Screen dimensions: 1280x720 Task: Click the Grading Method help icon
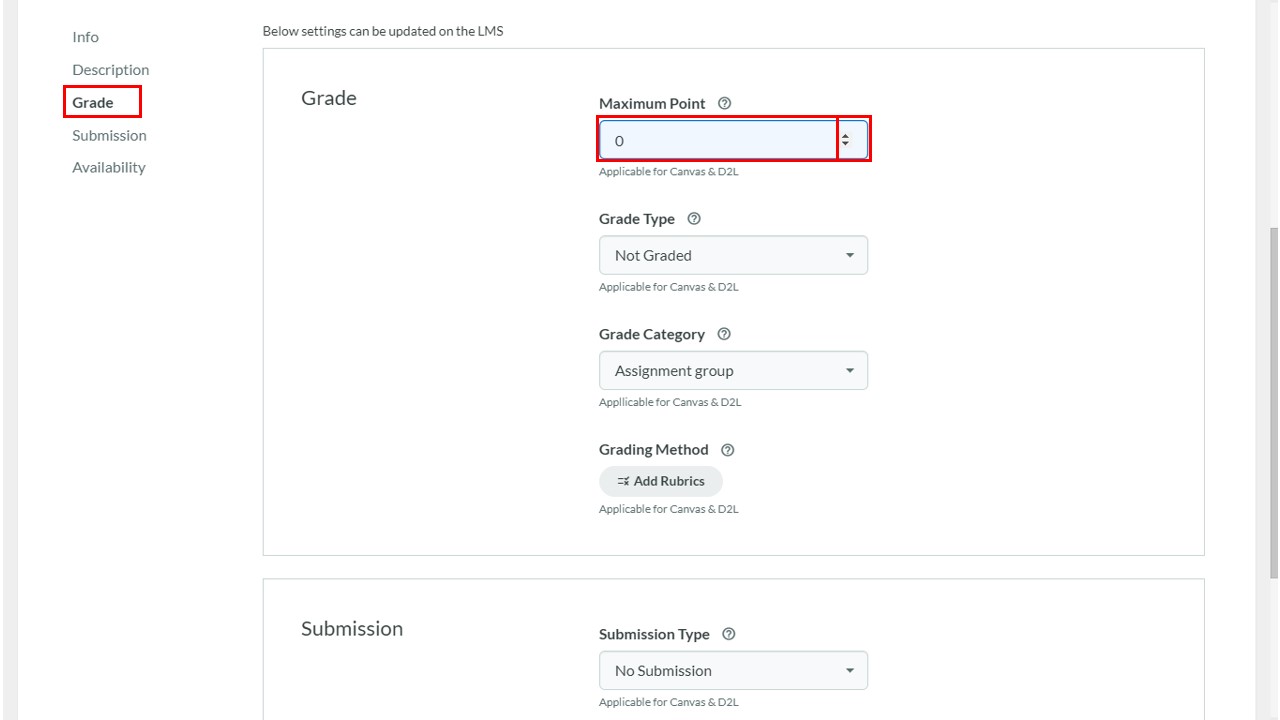click(x=727, y=450)
